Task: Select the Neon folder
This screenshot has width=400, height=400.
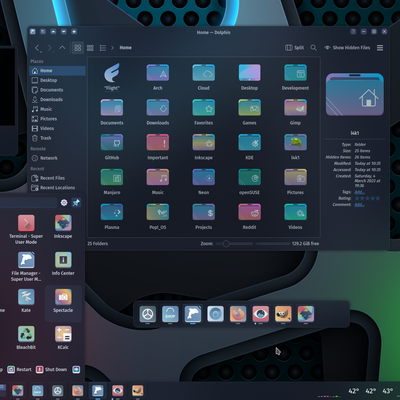Action: click(x=204, y=181)
